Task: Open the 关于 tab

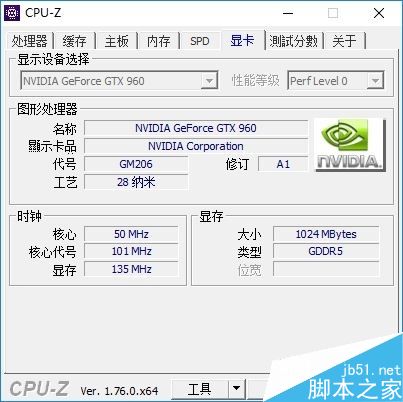Action: click(344, 41)
